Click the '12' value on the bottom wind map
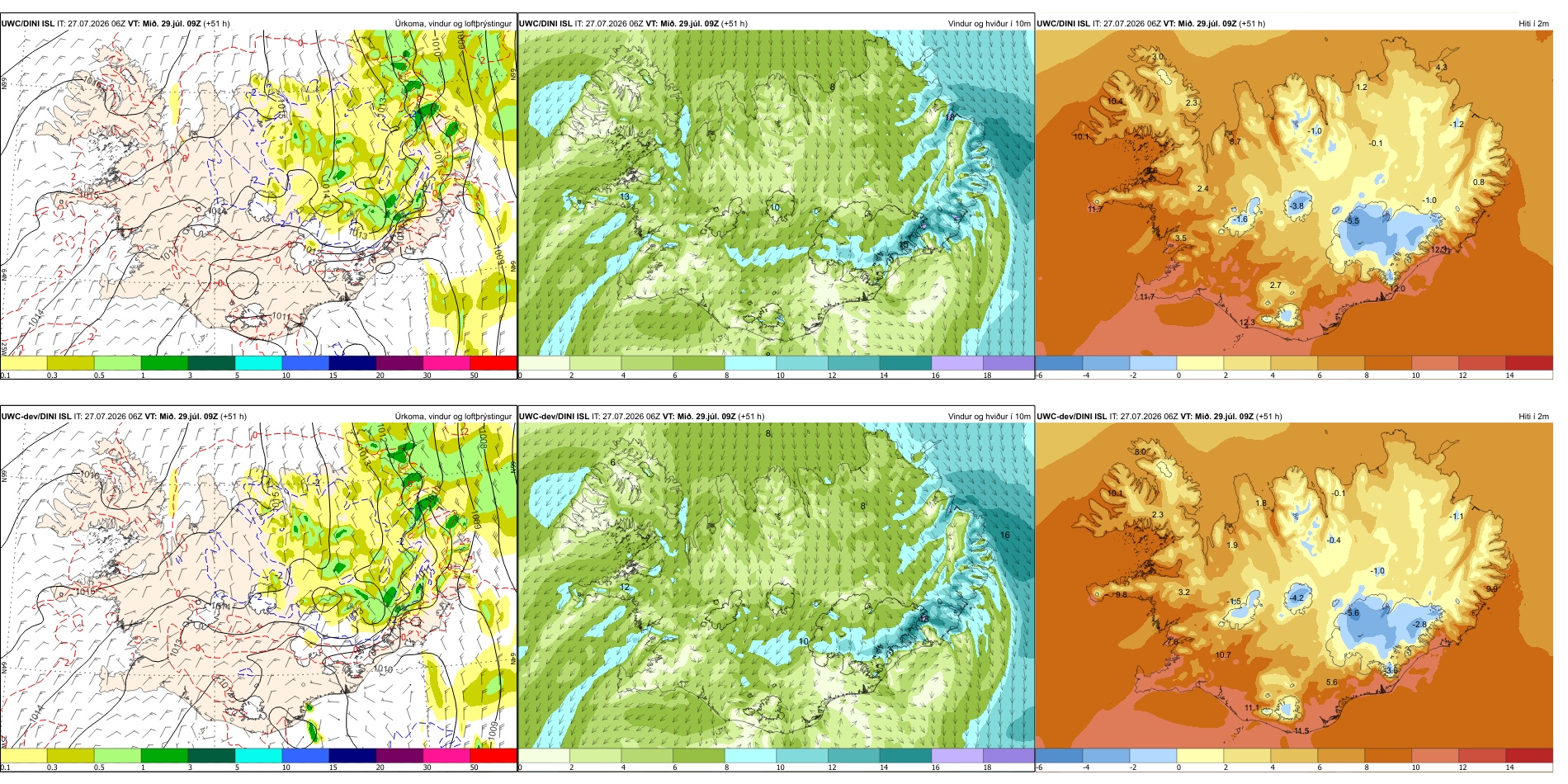Screen dimensions: 1568x784 (625, 588)
